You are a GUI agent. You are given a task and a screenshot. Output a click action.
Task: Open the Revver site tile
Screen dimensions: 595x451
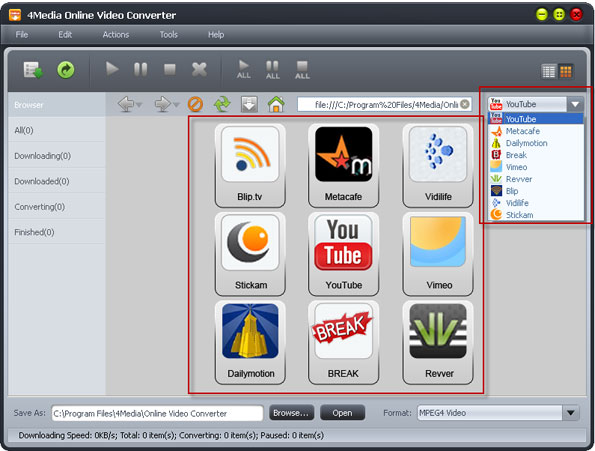click(438, 342)
